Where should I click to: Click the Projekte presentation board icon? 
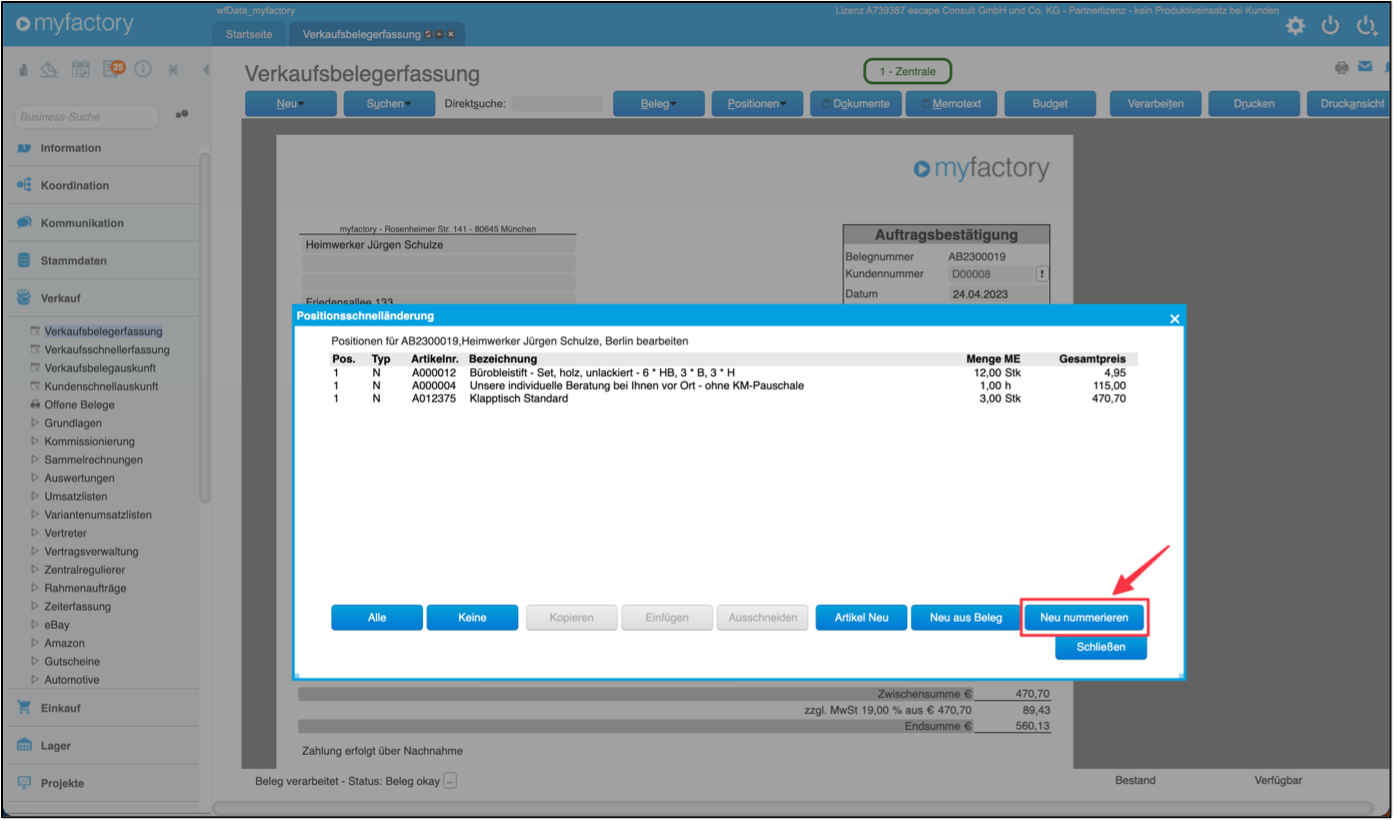click(x=24, y=783)
